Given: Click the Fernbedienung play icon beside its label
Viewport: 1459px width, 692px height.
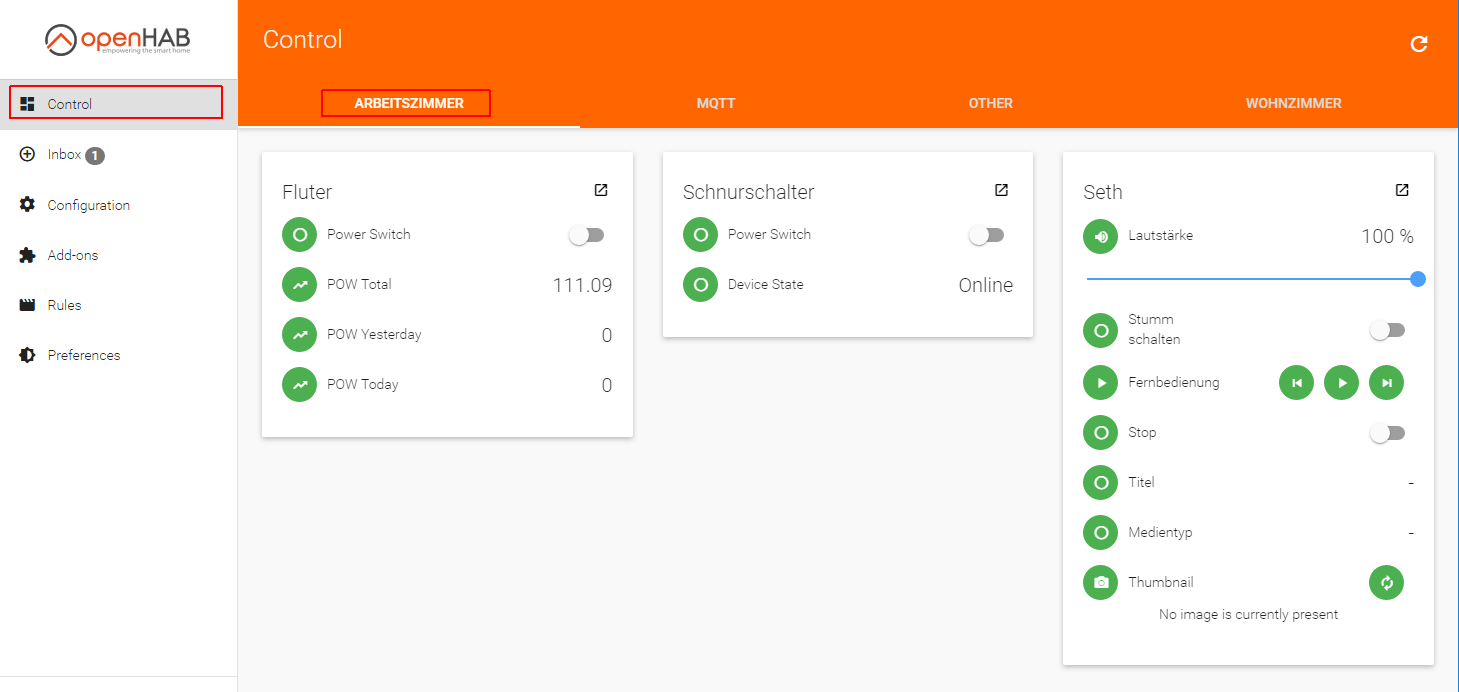Looking at the screenshot, I should coord(1101,383).
